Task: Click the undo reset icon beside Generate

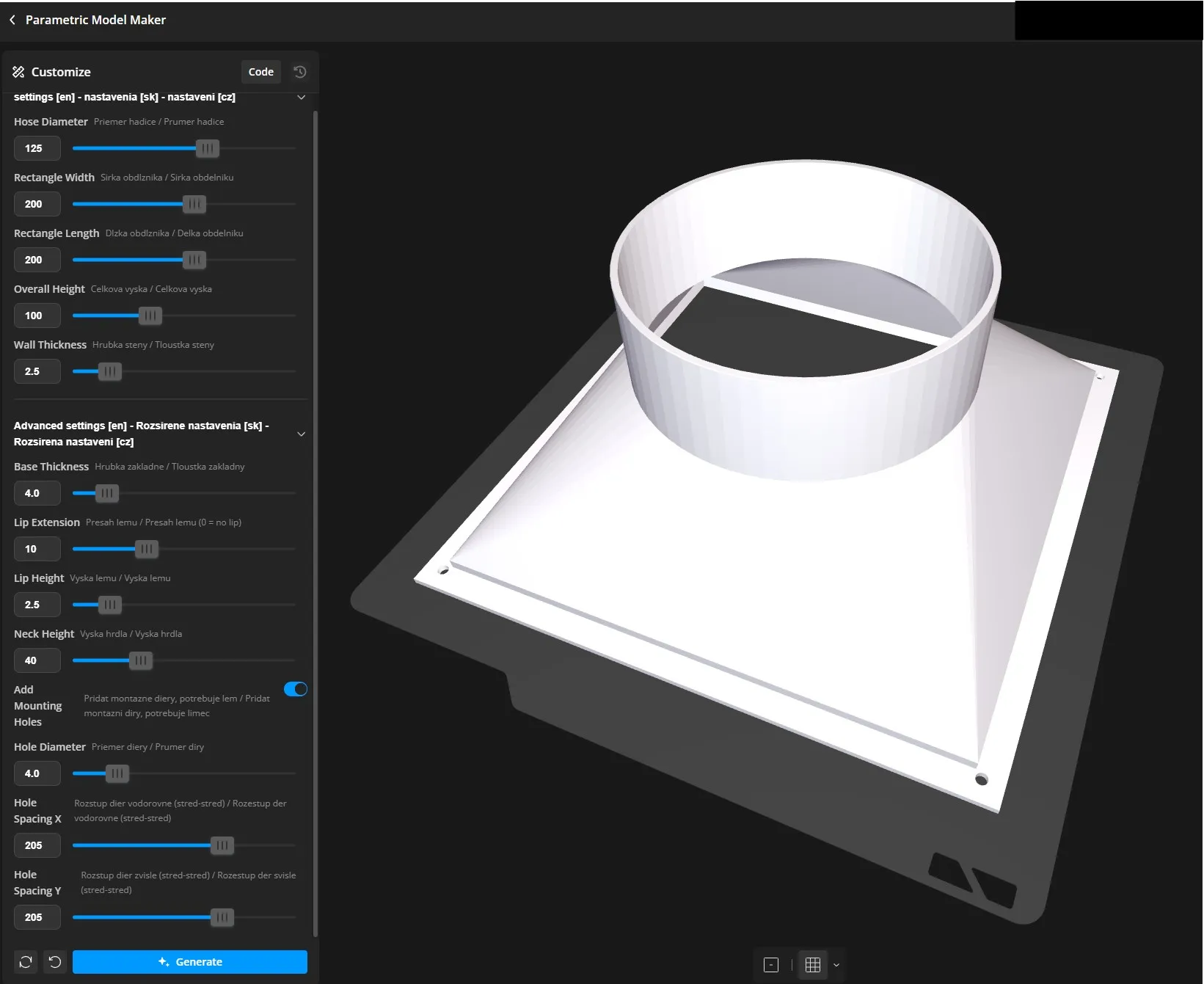Action: tap(55, 962)
